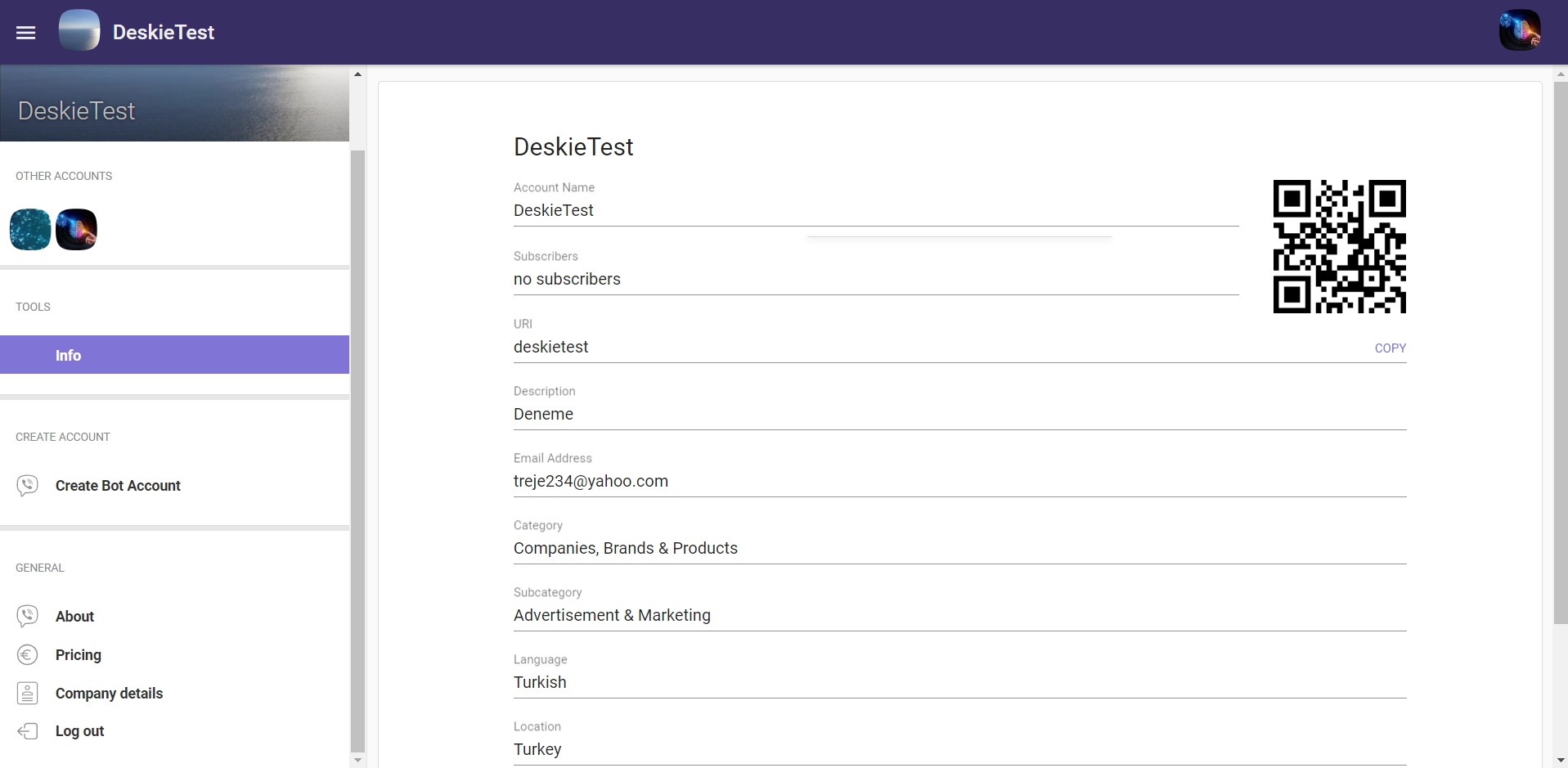Click the account QR code

[1339, 246]
